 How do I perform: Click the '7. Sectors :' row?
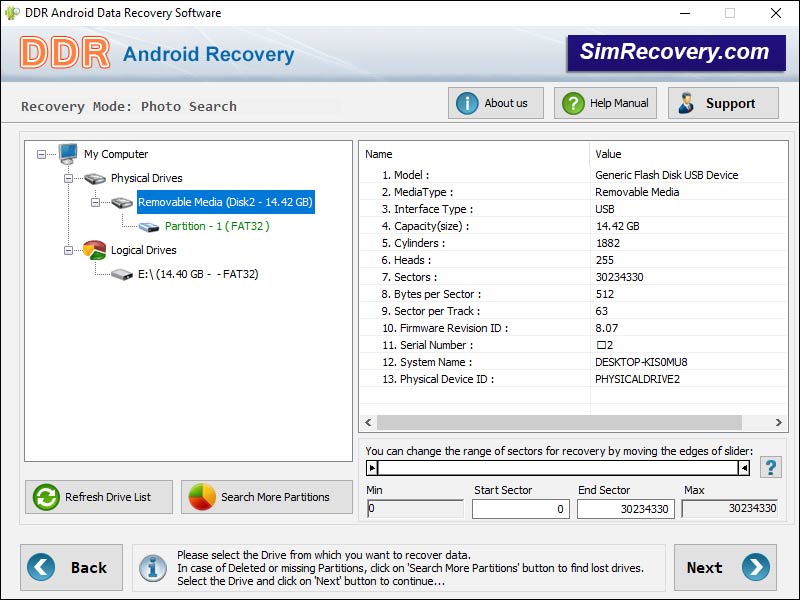[x=573, y=277]
